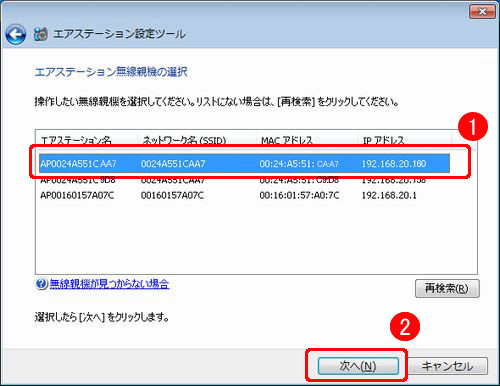
Task: Click the 再検索(R) button
Action: tap(447, 288)
